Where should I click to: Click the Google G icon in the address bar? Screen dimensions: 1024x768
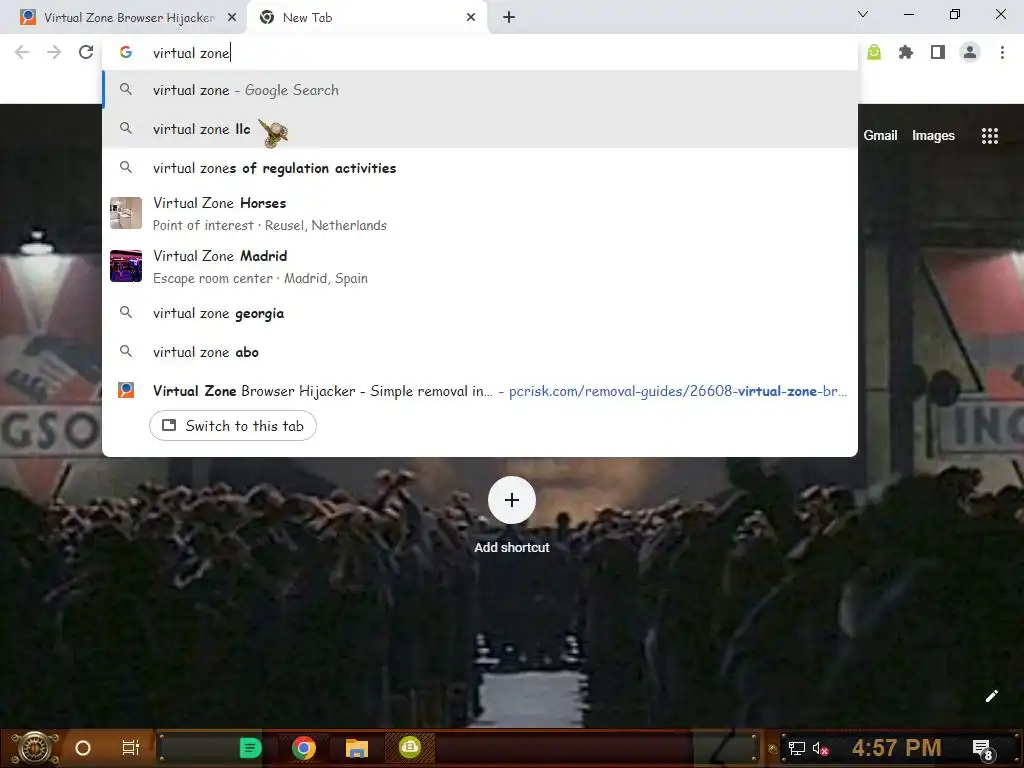(126, 52)
